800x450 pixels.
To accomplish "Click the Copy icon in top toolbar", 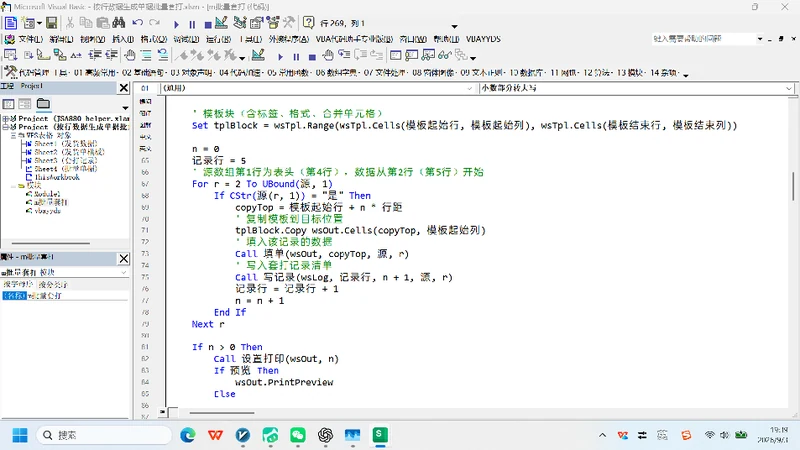I will point(86,23).
